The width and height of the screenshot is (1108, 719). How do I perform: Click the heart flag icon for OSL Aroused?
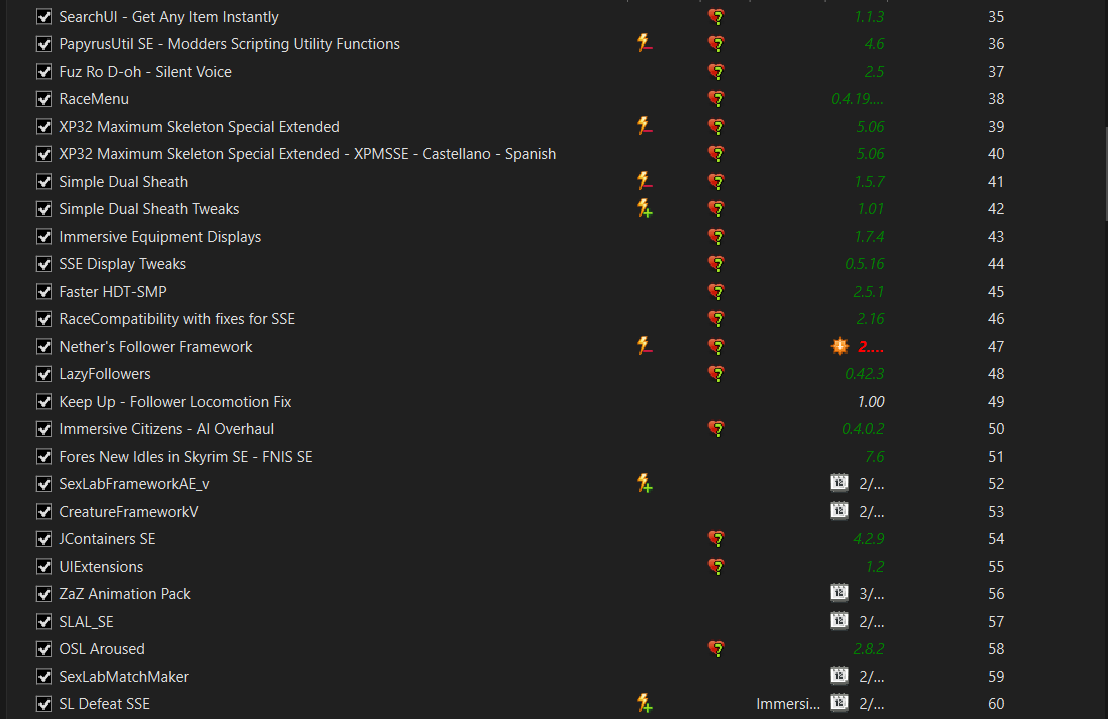tap(717, 648)
